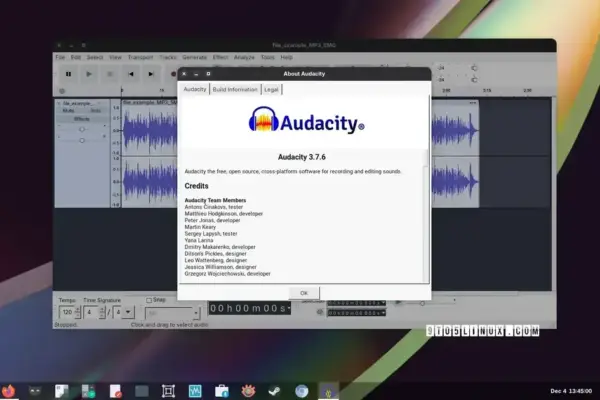
Task: Open the software store bag icon
Action: 222,391
